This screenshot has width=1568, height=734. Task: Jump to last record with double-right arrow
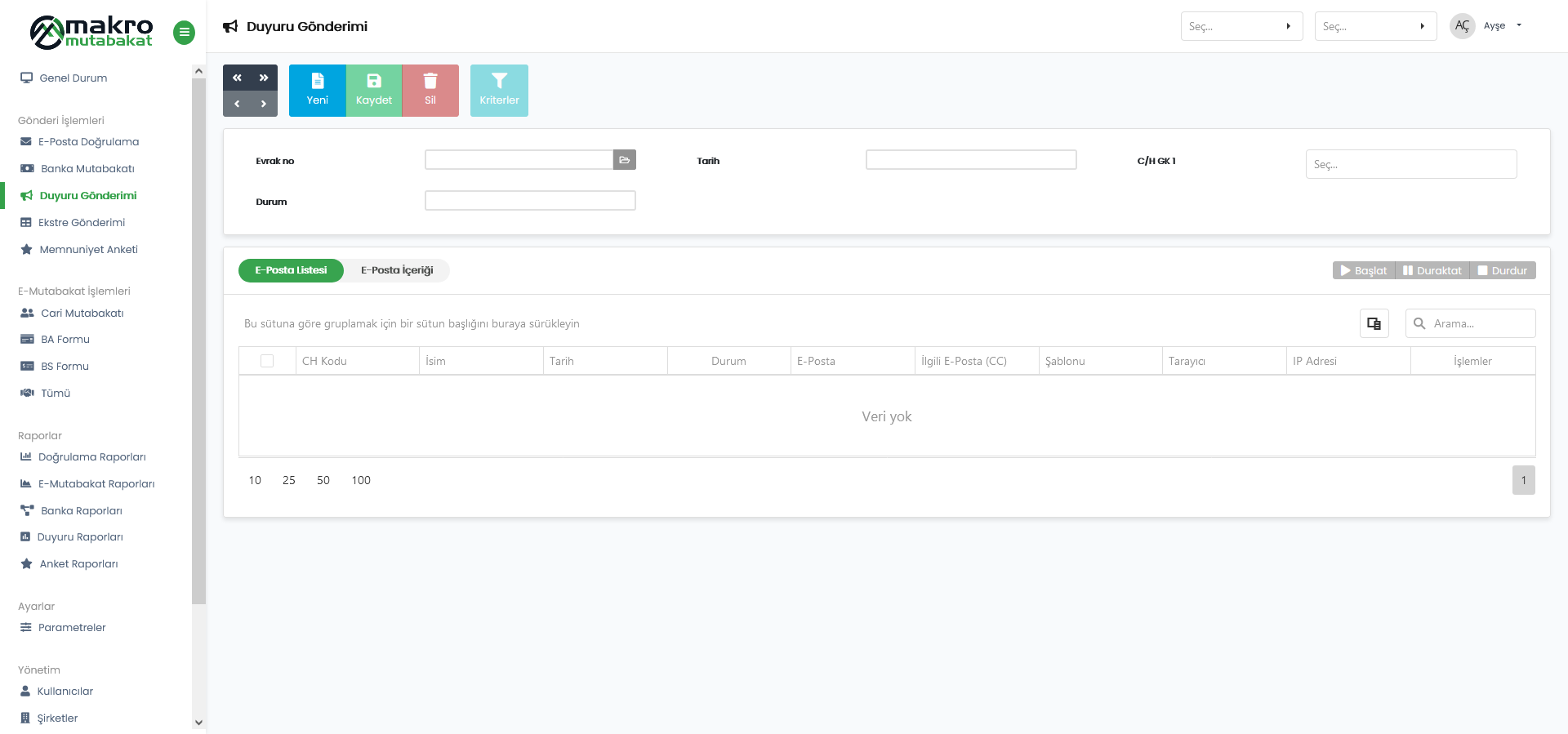tap(264, 78)
